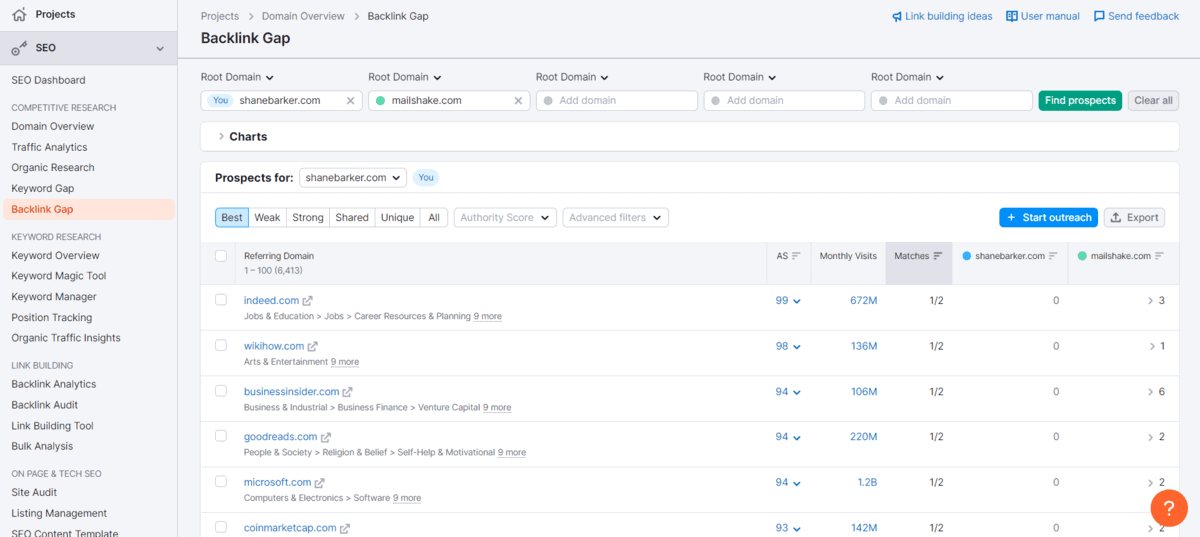Image resolution: width=1200 pixels, height=537 pixels.
Task: Select the Unique filter tab
Action: 397,218
